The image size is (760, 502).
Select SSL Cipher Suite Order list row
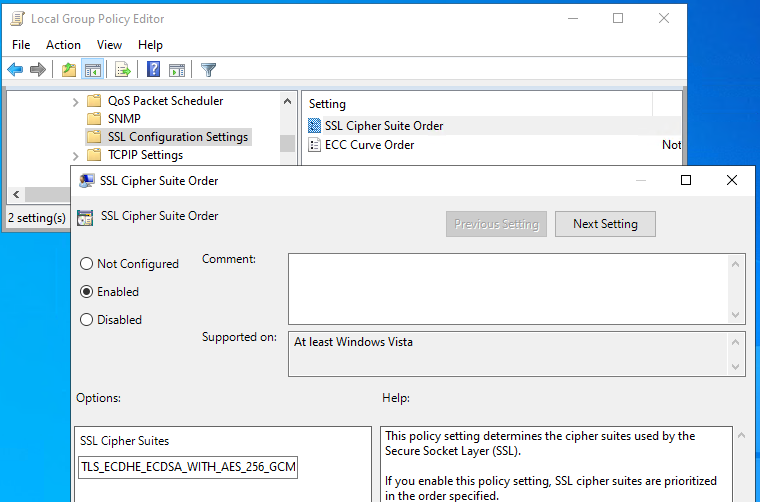tap(492, 126)
